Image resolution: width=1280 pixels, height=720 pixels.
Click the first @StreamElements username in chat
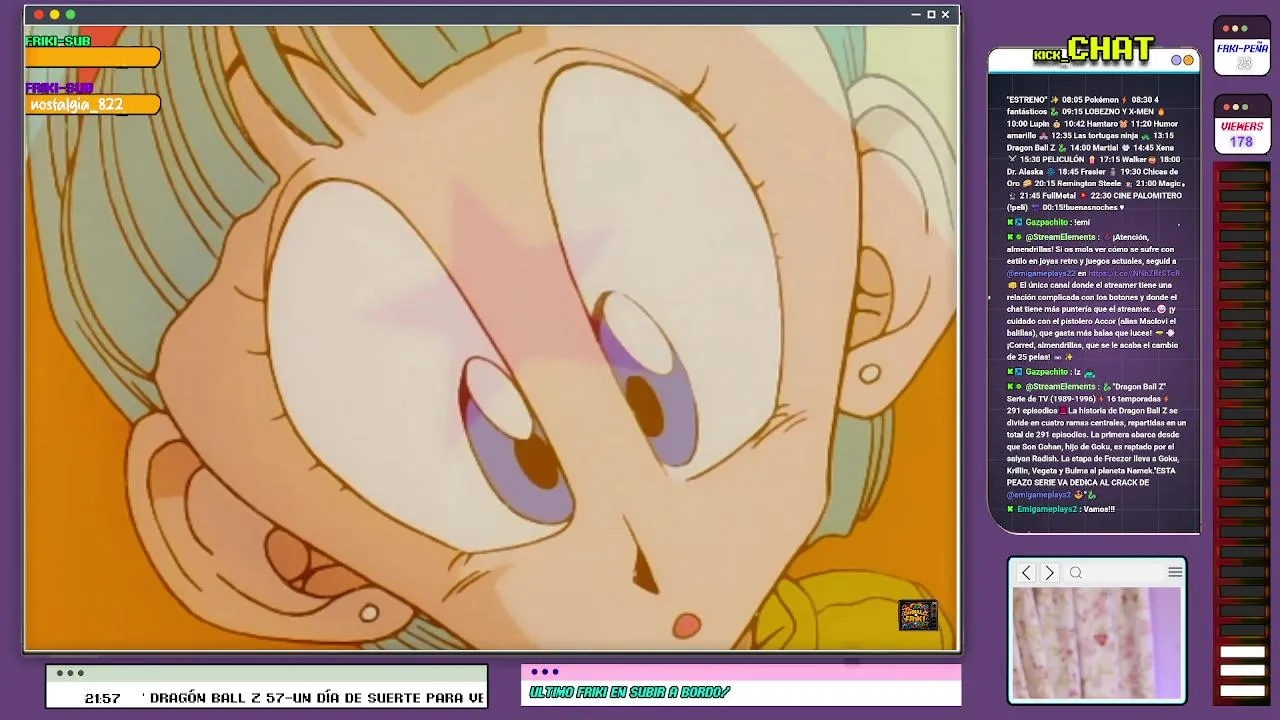1060,237
